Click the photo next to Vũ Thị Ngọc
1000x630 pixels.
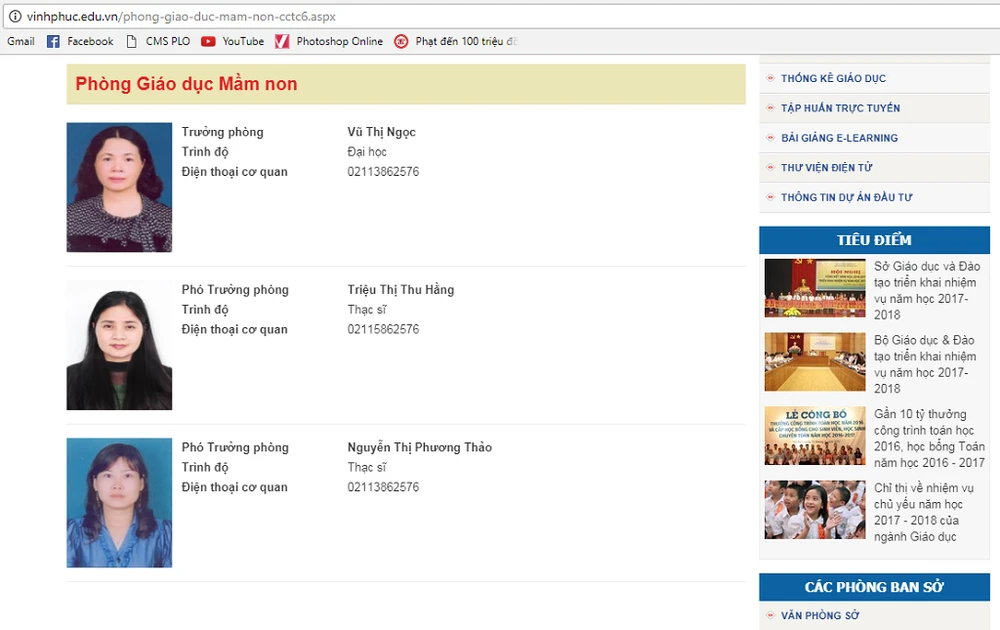119,187
